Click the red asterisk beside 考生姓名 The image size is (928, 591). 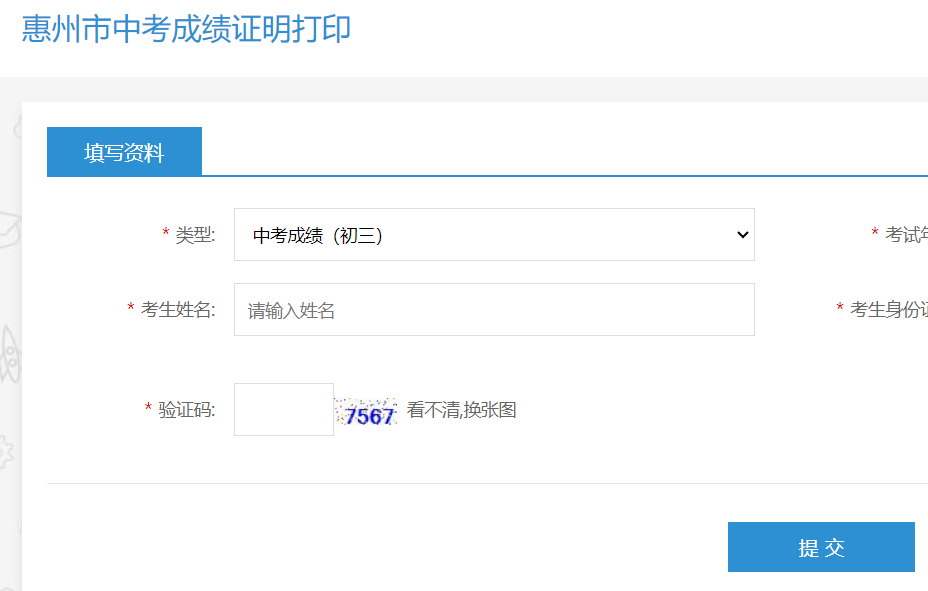tap(131, 309)
